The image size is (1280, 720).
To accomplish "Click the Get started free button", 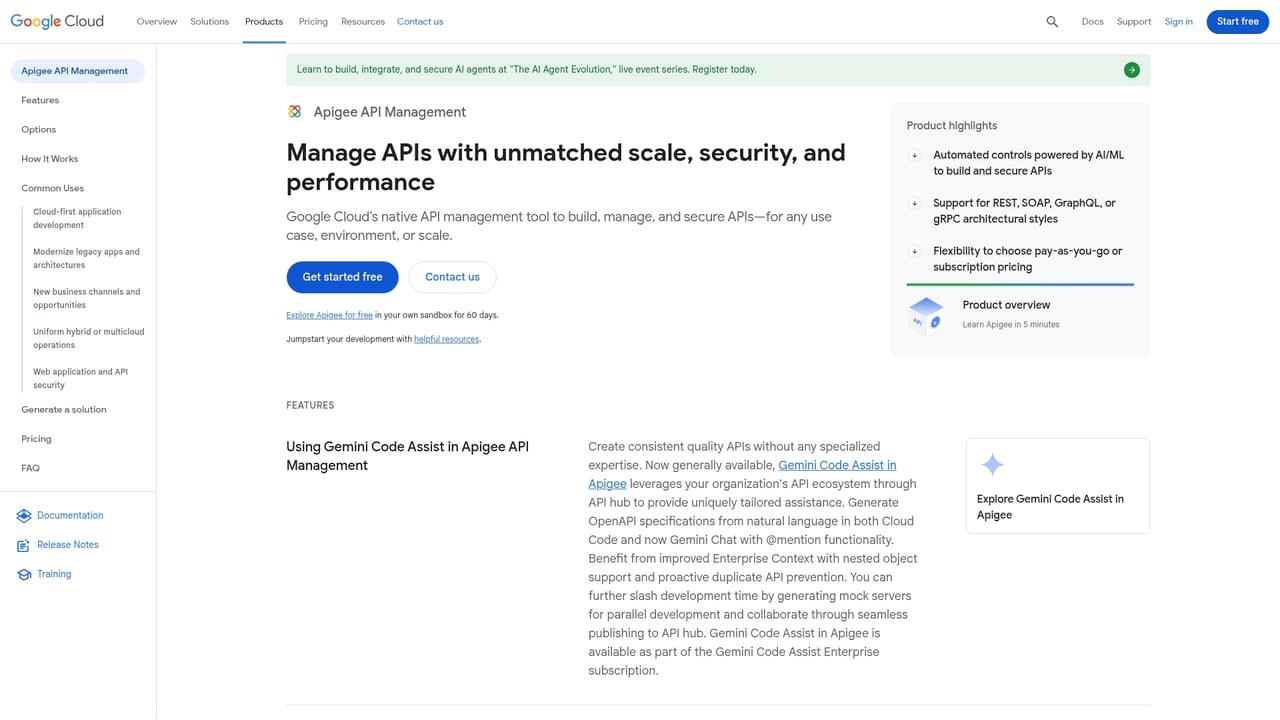I will [342, 277].
